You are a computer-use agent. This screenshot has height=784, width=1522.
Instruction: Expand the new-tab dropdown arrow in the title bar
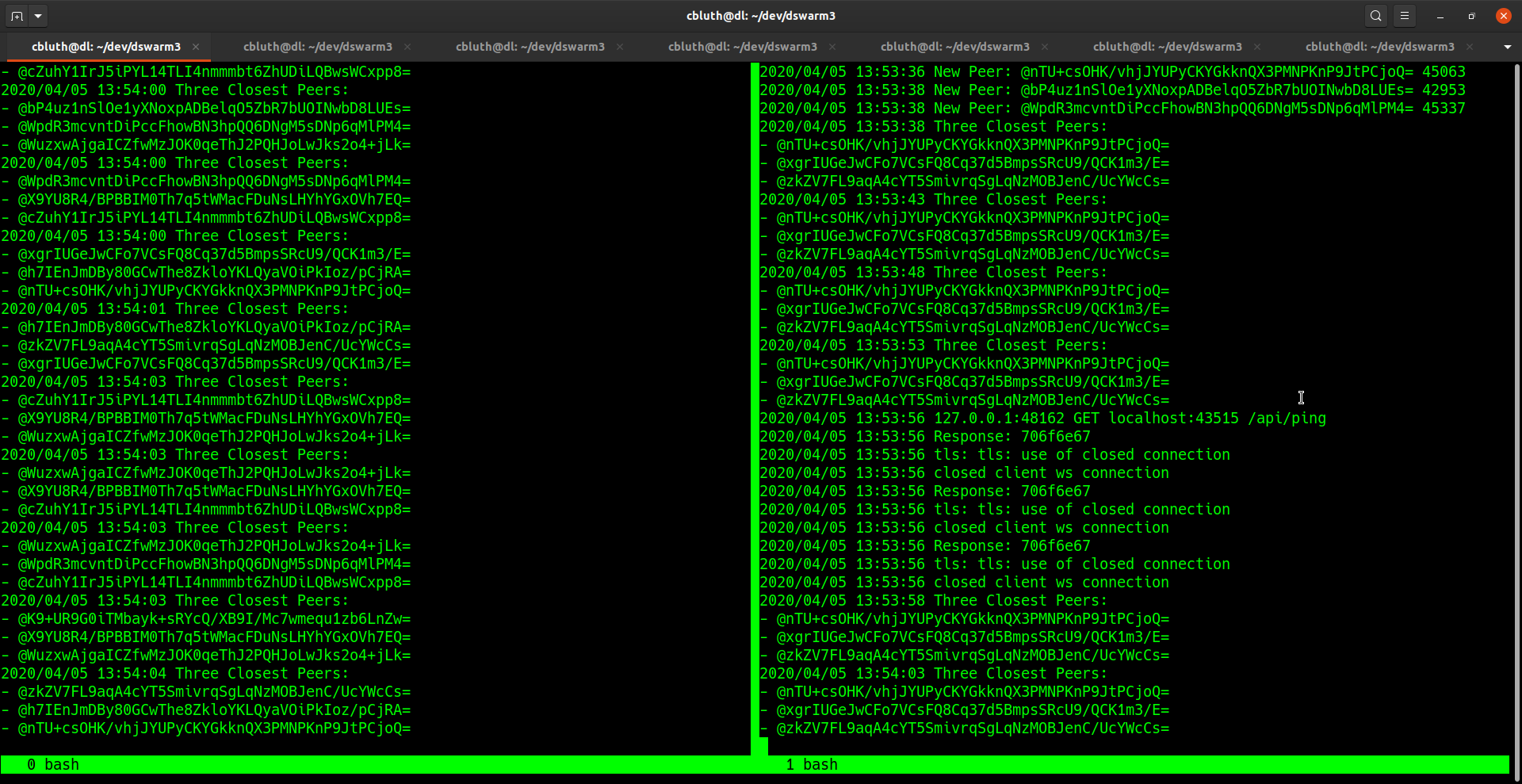(x=38, y=16)
